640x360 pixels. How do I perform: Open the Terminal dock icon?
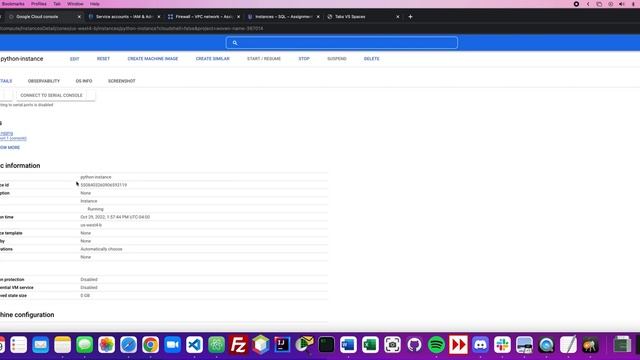(x=327, y=345)
